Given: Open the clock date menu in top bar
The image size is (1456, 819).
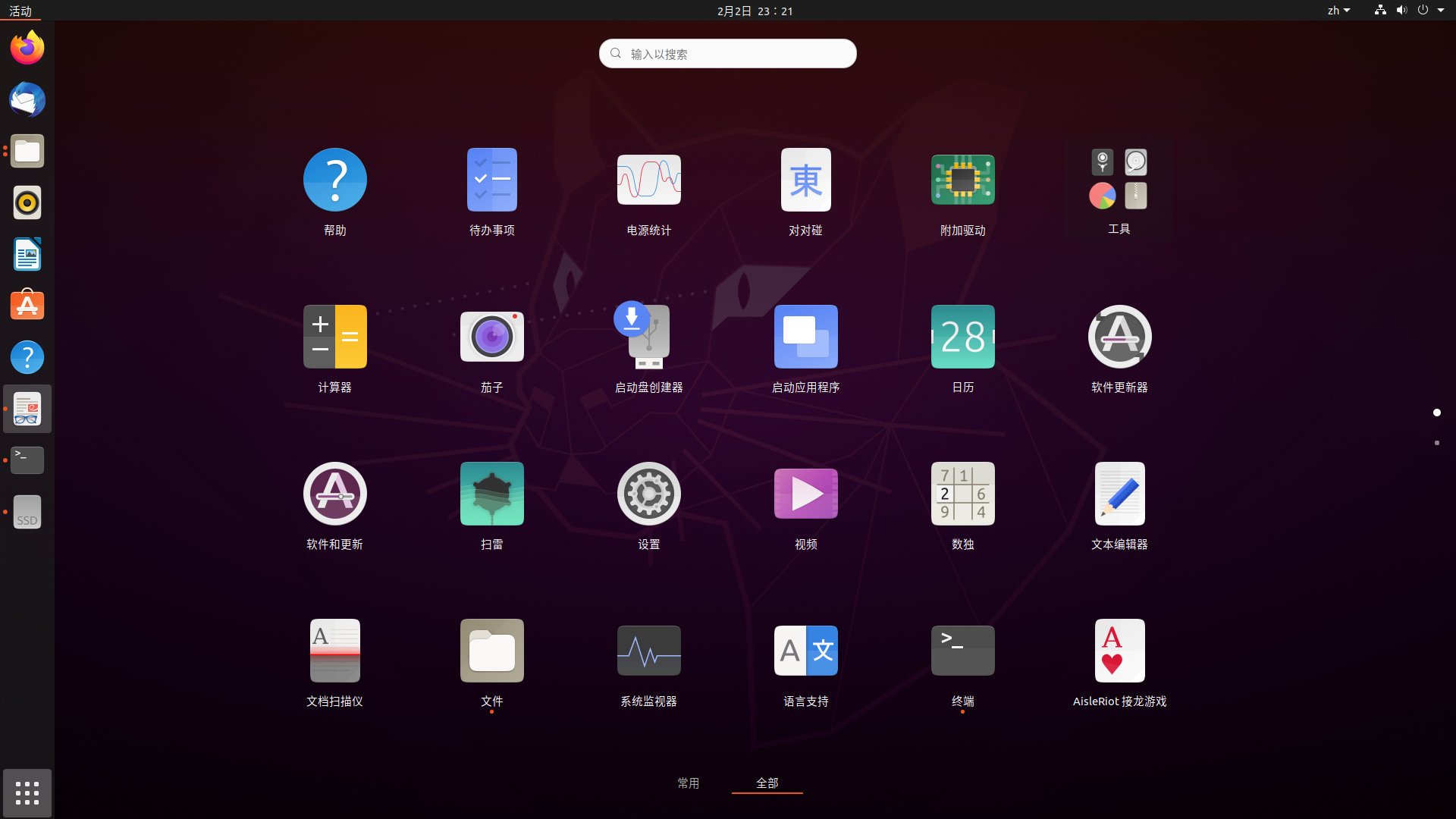Looking at the screenshot, I should pyautogui.click(x=755, y=11).
